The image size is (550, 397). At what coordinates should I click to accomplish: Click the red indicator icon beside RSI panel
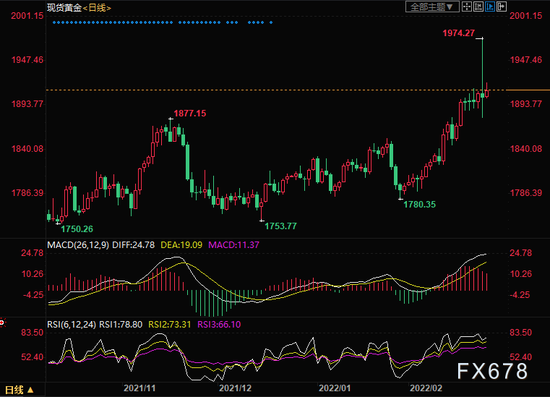coord(2,322)
